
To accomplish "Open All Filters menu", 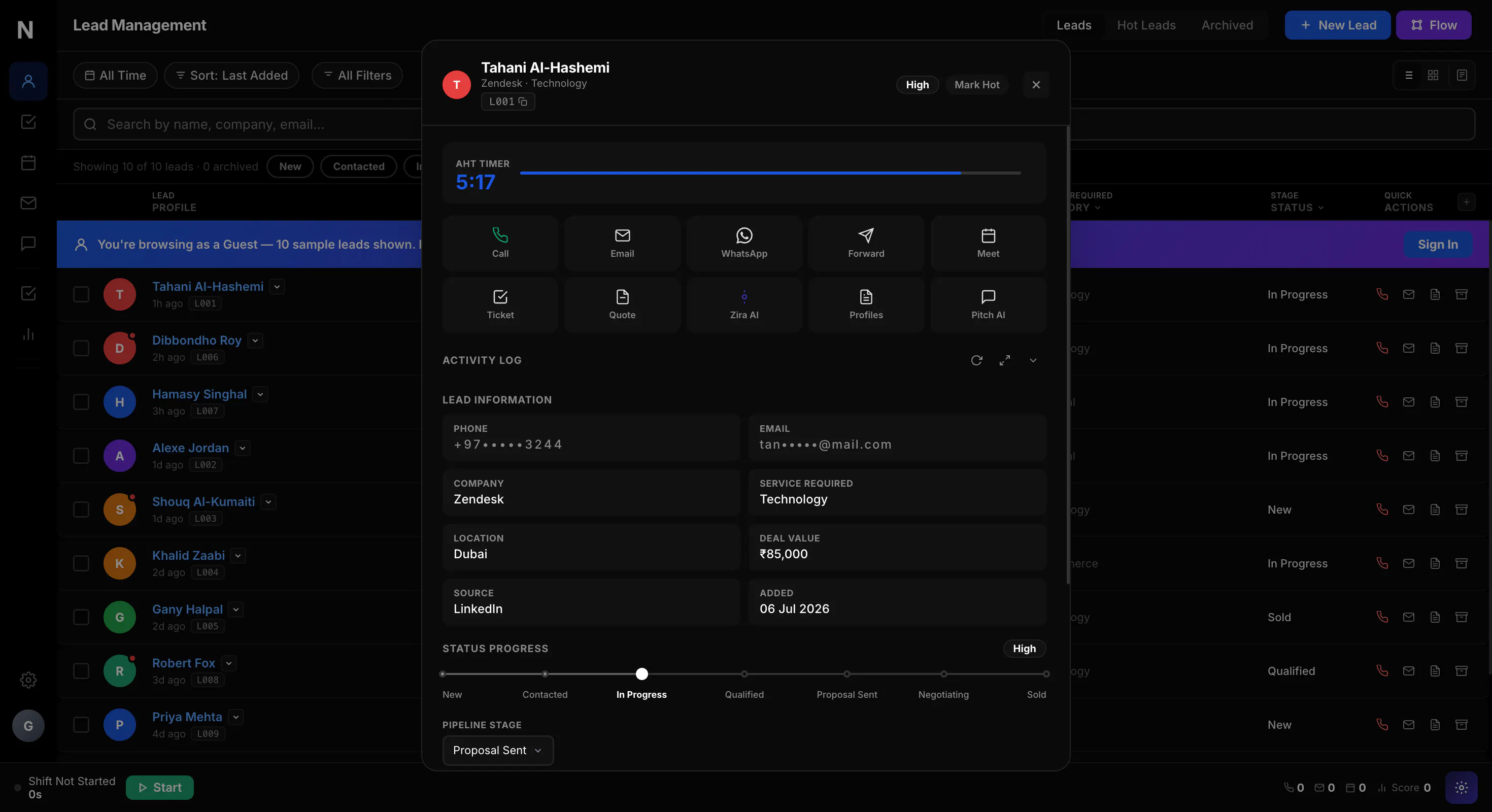I will pyautogui.click(x=357, y=75).
